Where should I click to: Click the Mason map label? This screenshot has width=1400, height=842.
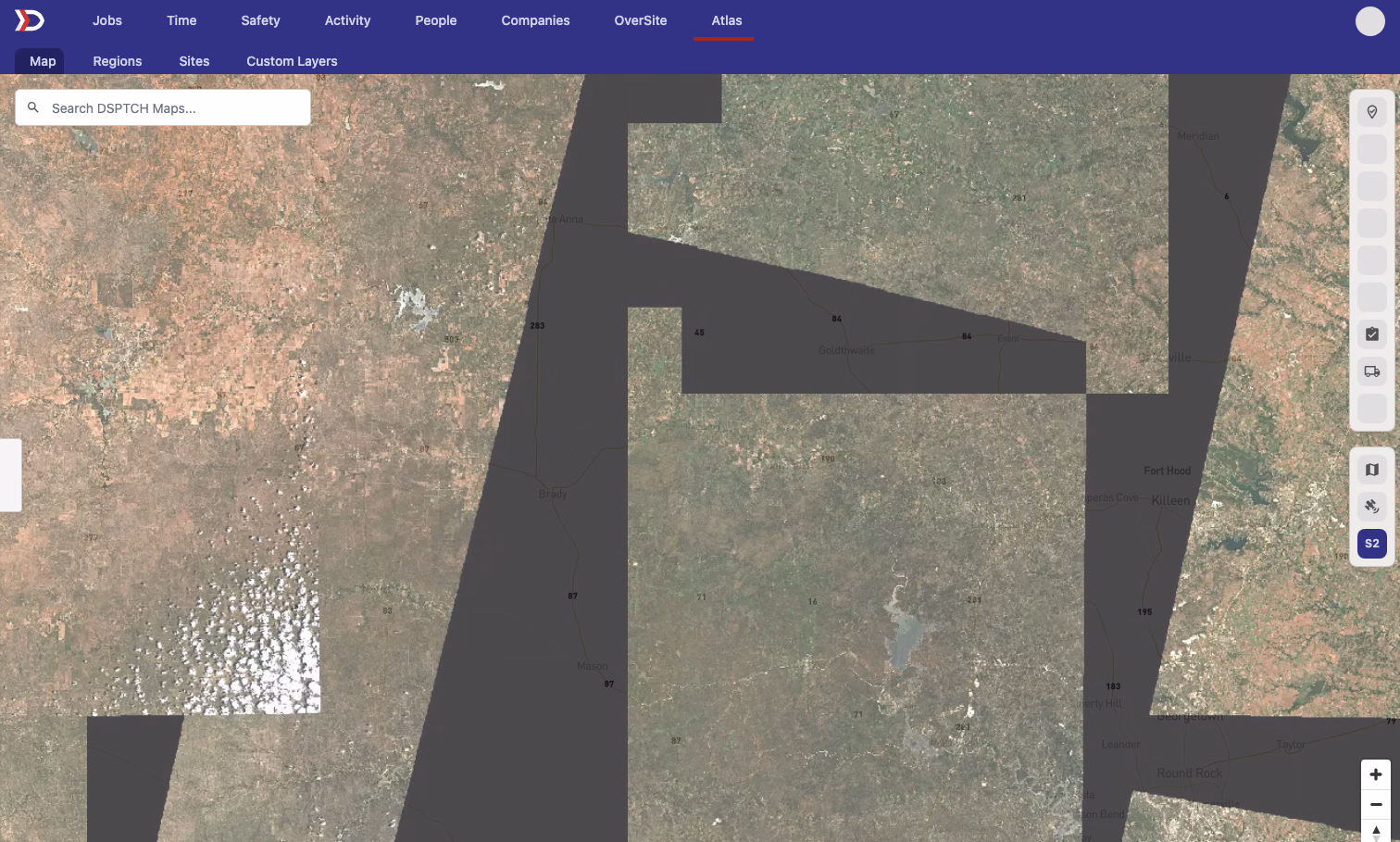[593, 666]
